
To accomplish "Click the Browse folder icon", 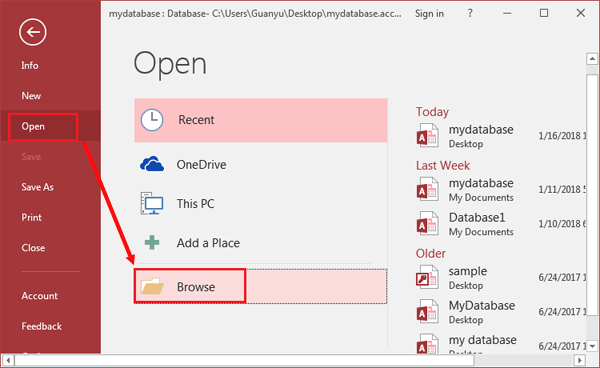I will click(152, 286).
